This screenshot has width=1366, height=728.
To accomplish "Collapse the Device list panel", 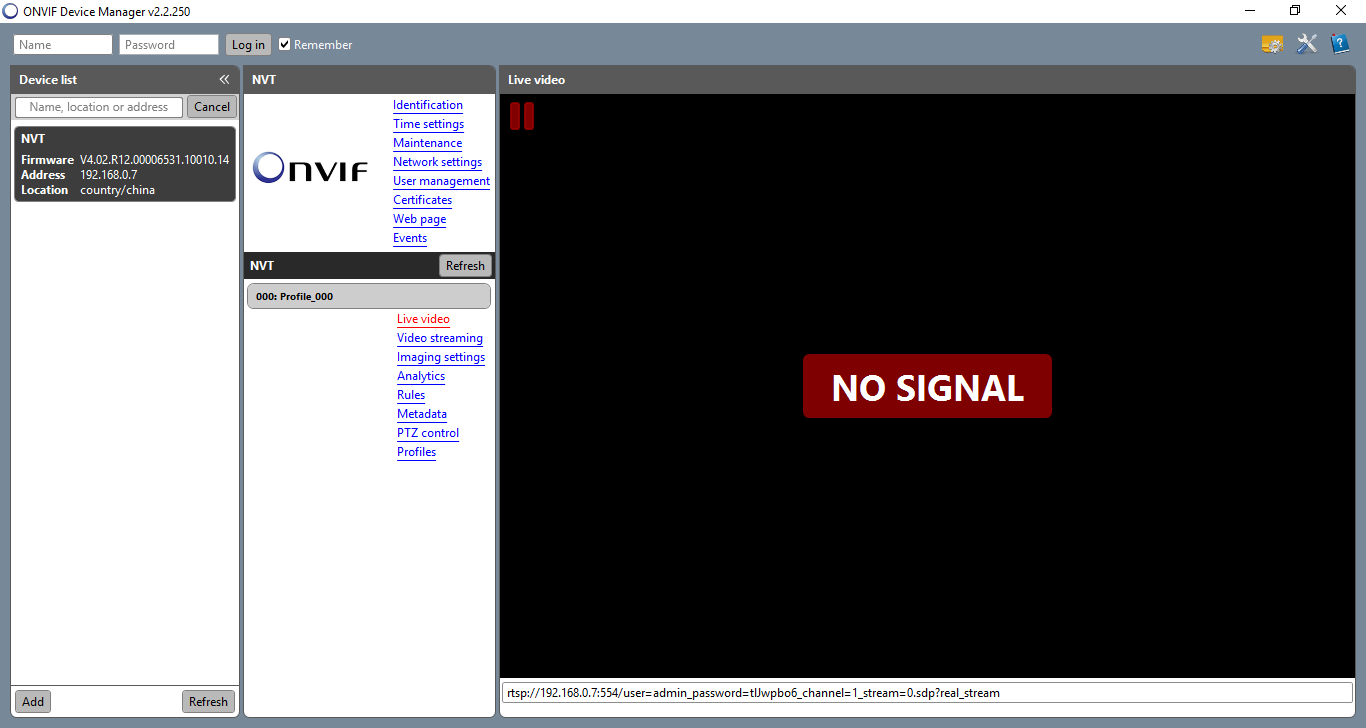I will [x=224, y=80].
